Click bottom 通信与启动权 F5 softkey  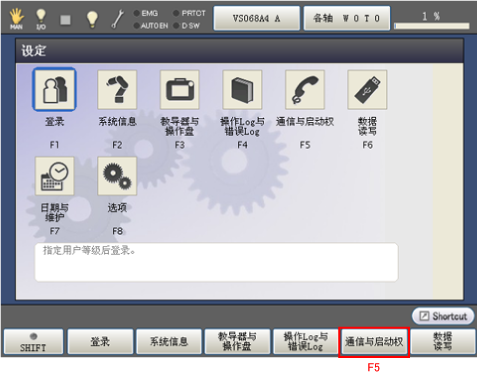click(x=374, y=342)
